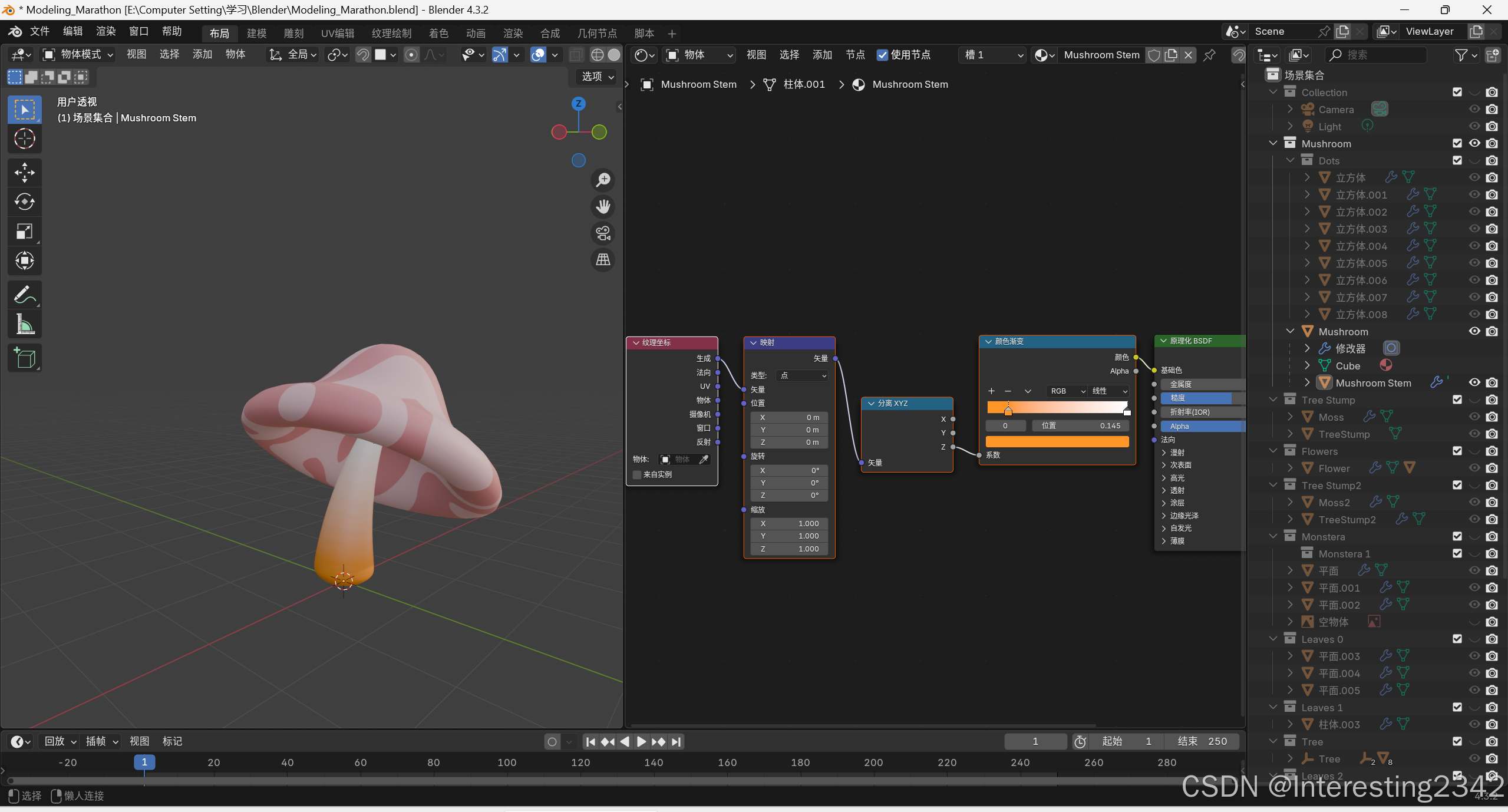The width and height of the screenshot is (1508, 812).
Task: Collapse the Dots collection in outliner
Action: point(1290,160)
